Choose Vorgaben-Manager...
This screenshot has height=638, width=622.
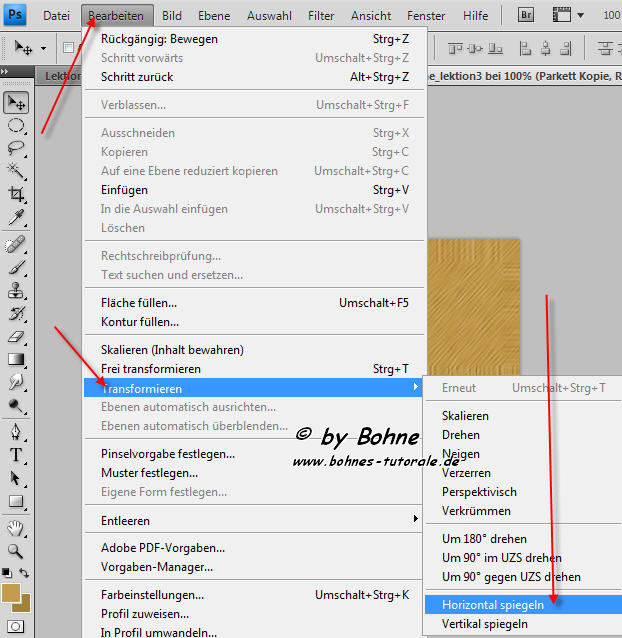coord(255,567)
